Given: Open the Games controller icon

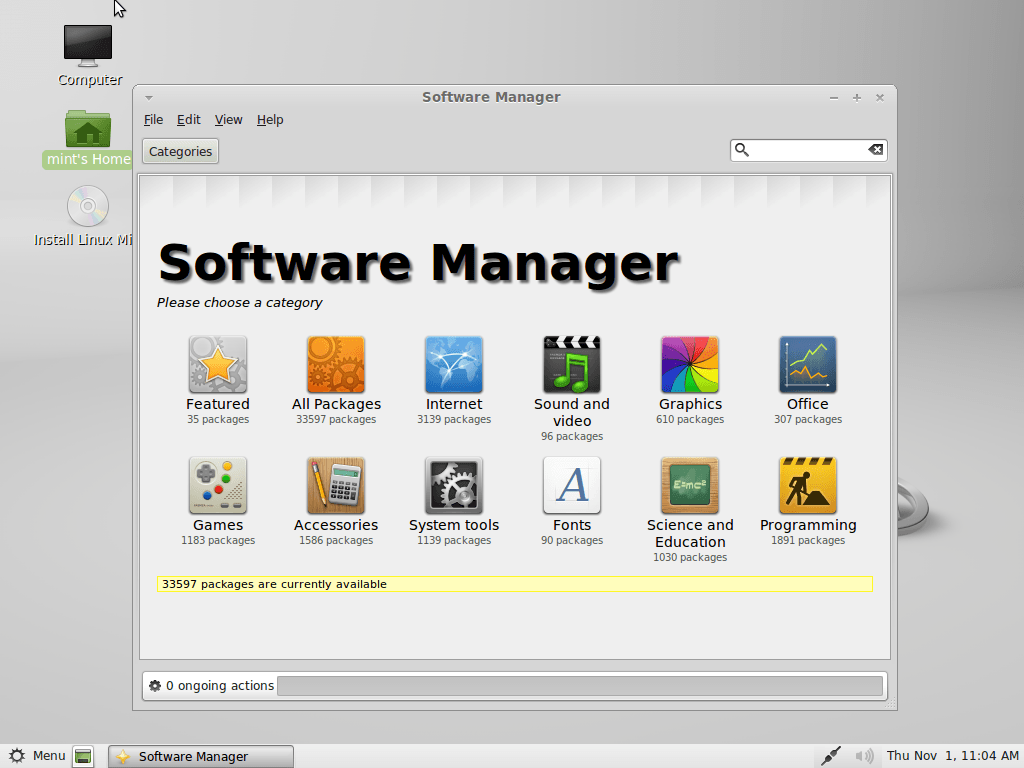Looking at the screenshot, I should (217, 485).
